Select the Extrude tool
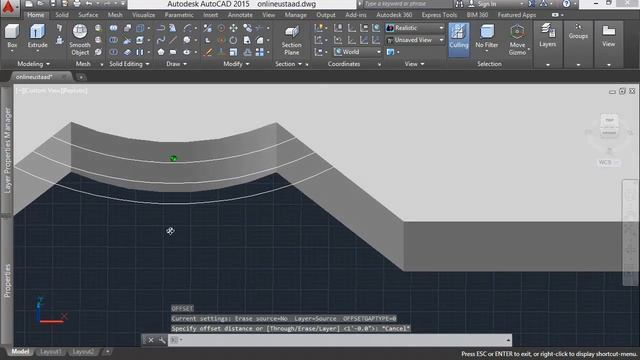The height and width of the screenshot is (360, 640). tap(38, 36)
